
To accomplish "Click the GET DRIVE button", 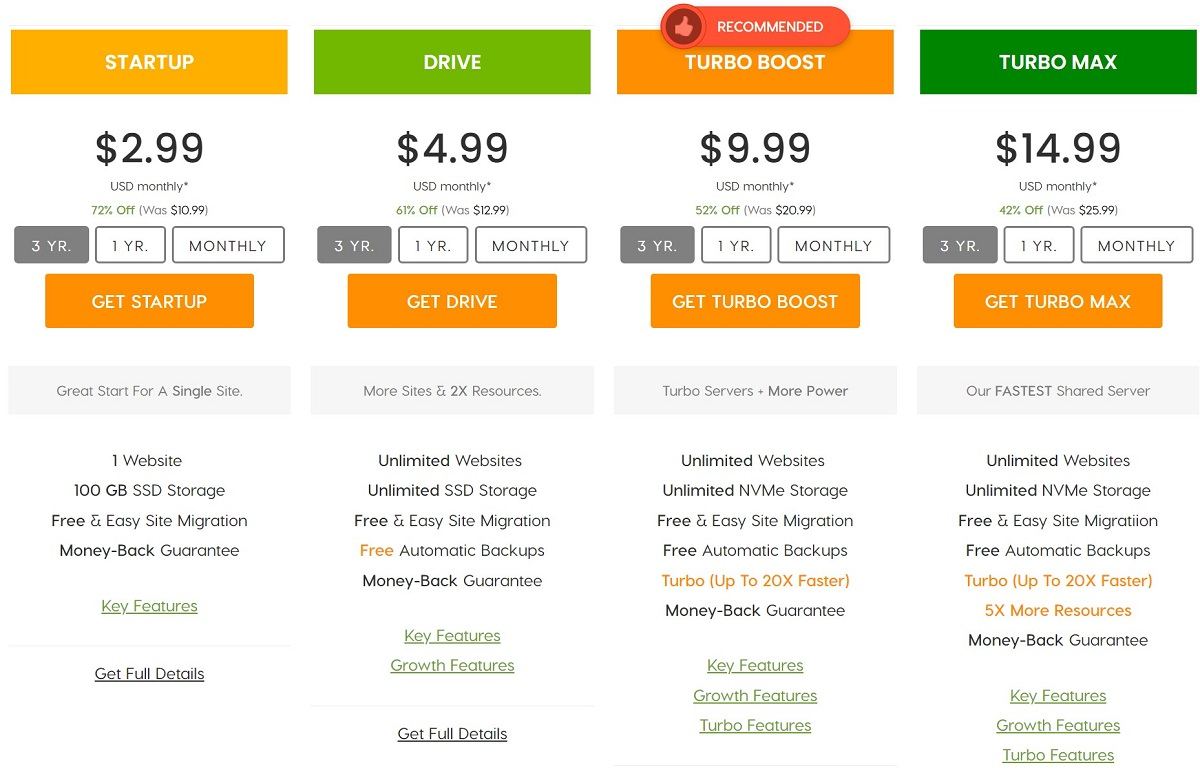I will [452, 301].
